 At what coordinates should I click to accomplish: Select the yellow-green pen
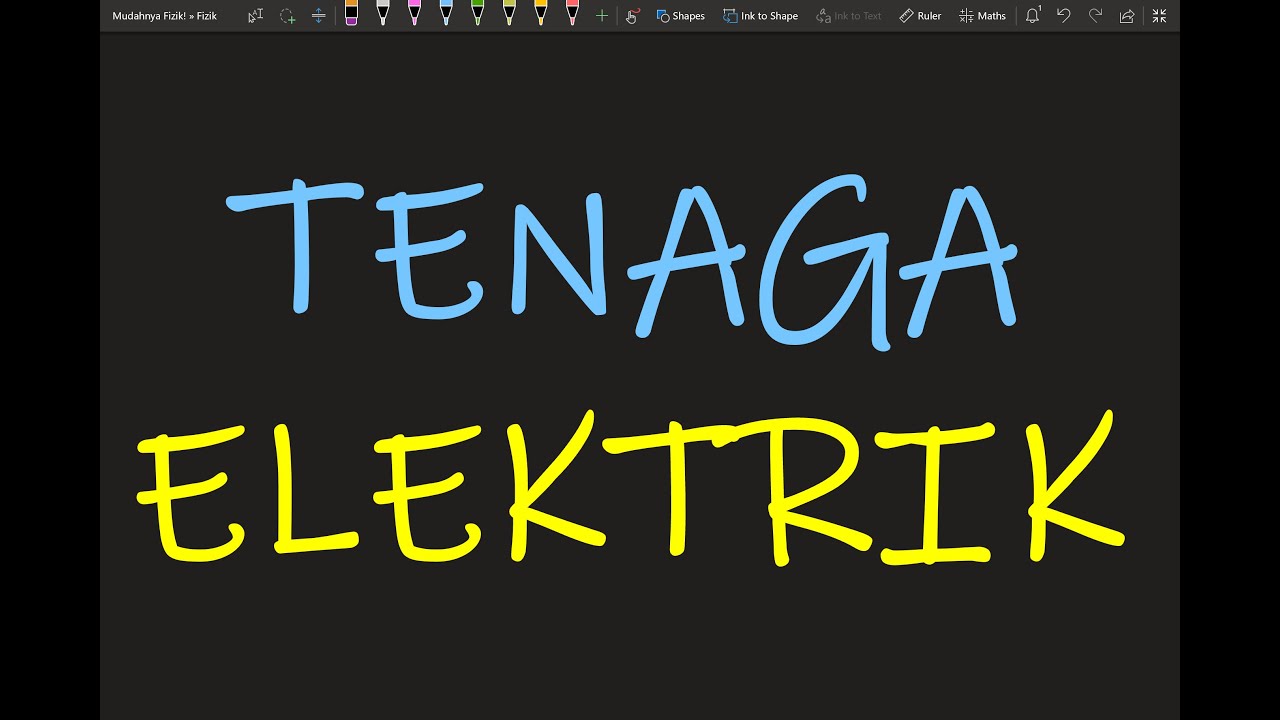click(509, 13)
